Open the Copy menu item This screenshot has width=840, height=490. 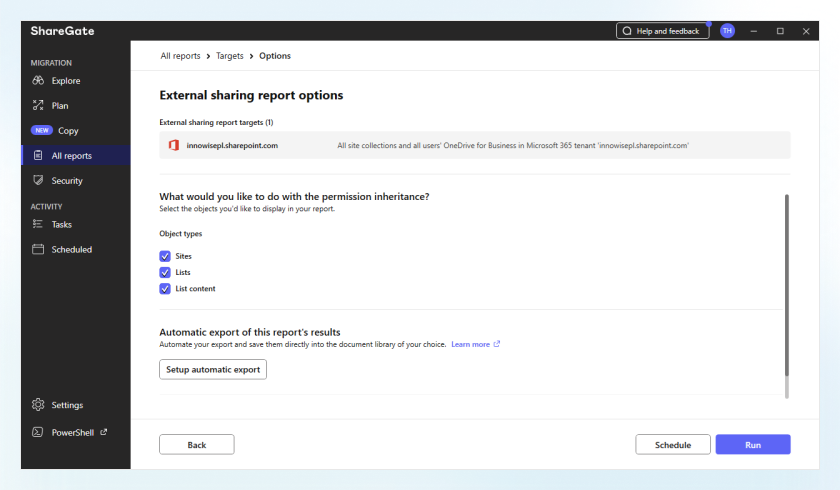pos(68,131)
